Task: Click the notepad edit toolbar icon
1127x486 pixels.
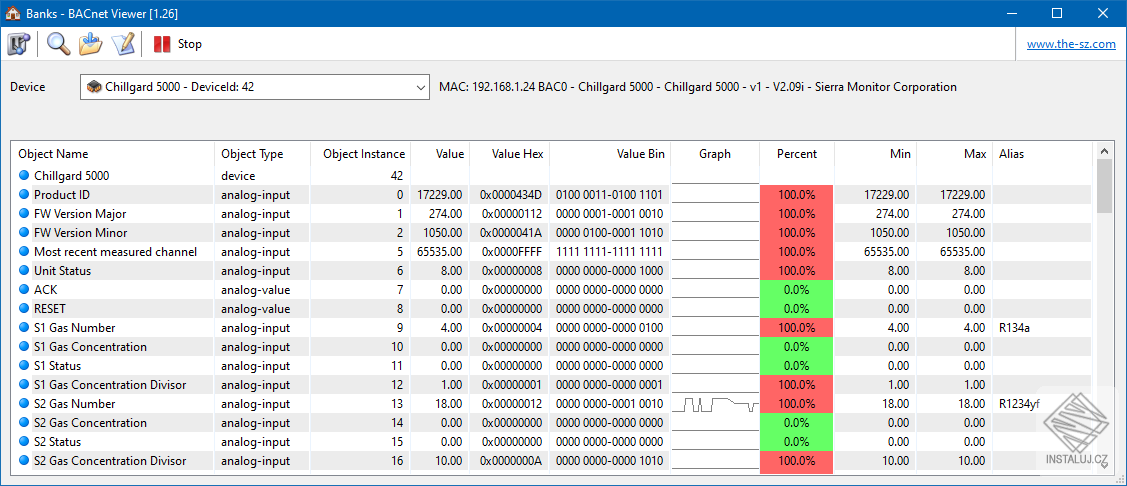Action: coord(123,44)
